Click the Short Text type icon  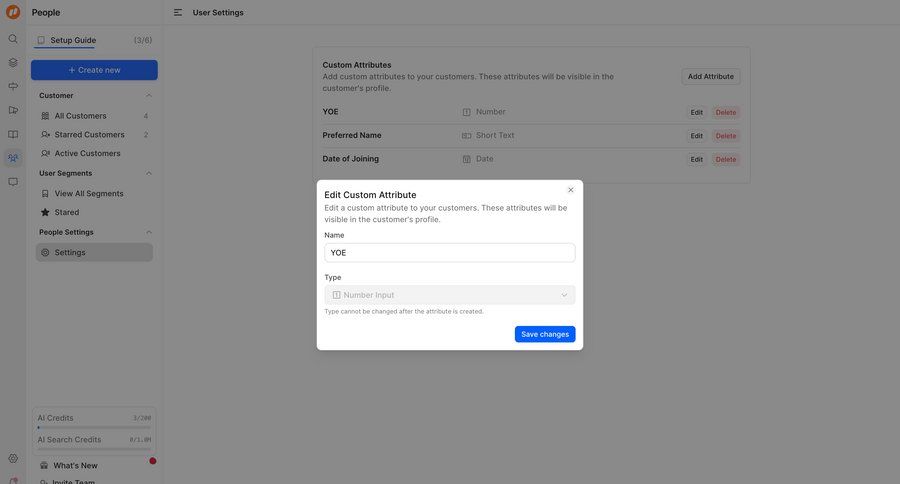point(467,136)
